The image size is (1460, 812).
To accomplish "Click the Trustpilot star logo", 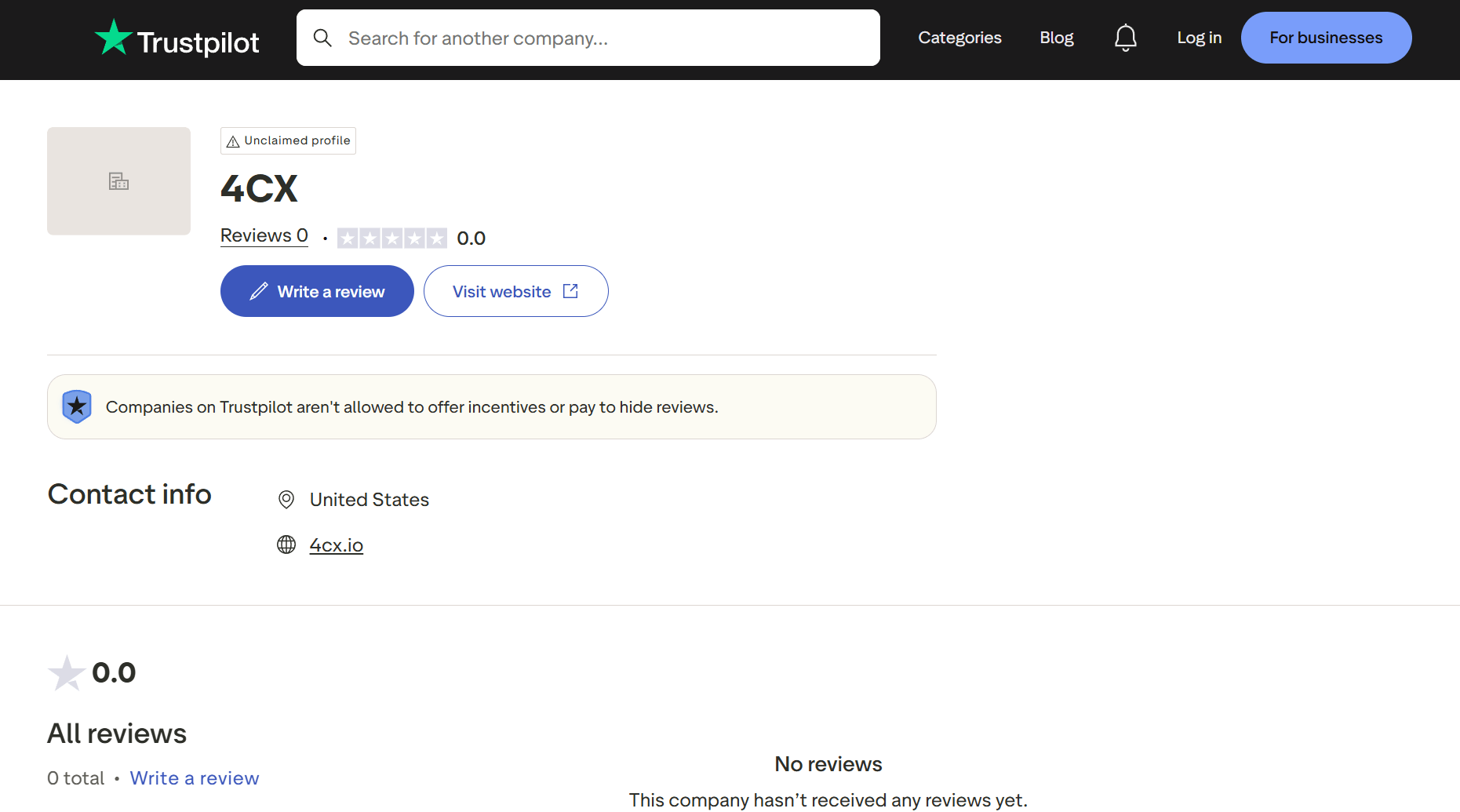I will (113, 38).
